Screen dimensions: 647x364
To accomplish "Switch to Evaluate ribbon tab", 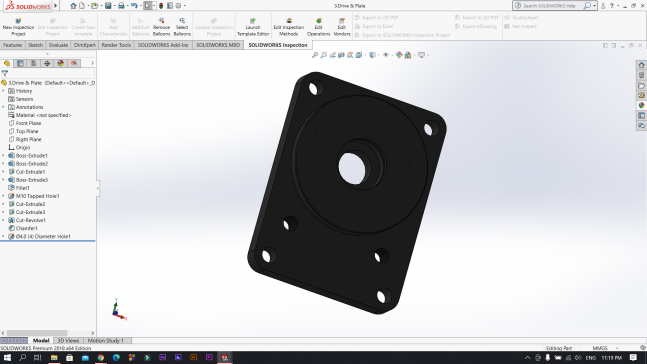I will 58,45.
